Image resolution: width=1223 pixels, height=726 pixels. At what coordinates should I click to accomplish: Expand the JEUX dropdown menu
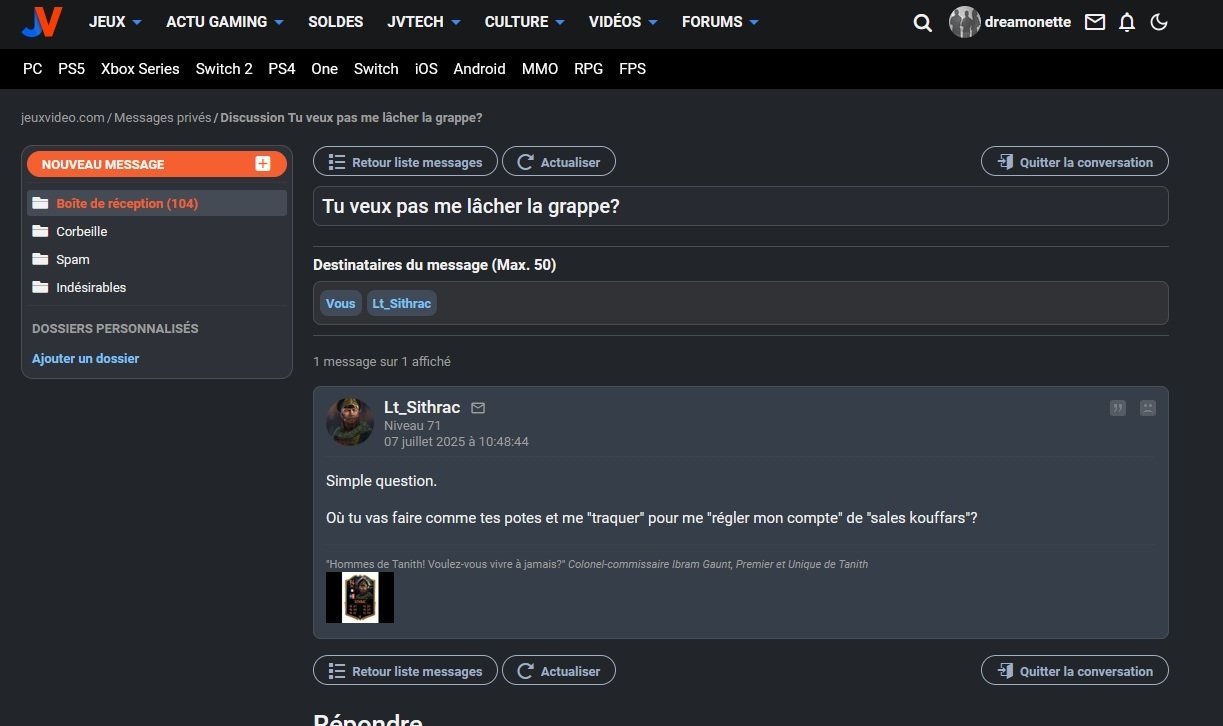click(115, 22)
